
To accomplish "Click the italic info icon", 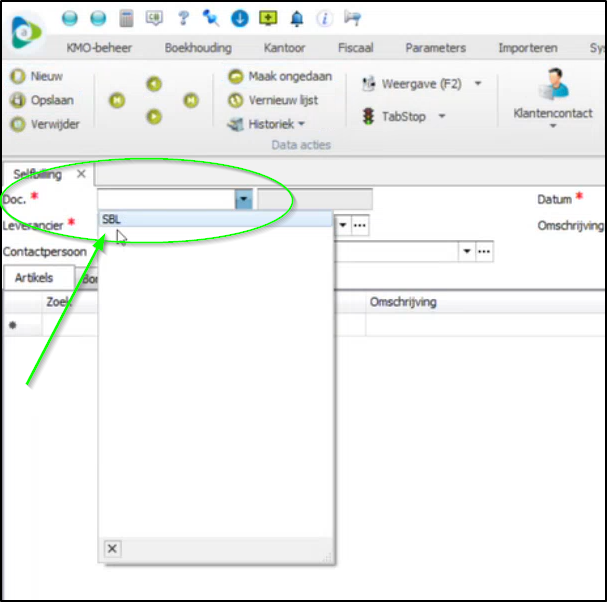I will (x=324, y=18).
